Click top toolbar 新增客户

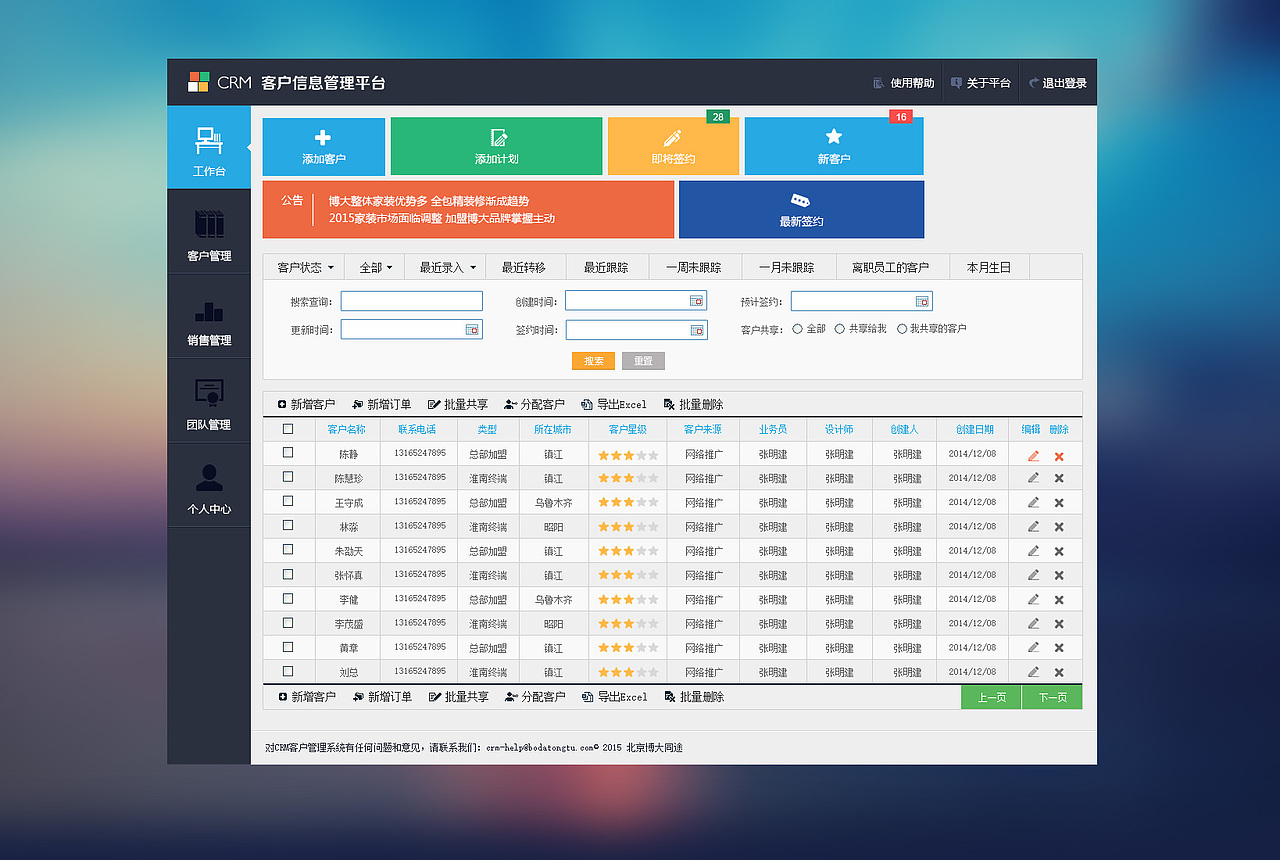tap(306, 405)
